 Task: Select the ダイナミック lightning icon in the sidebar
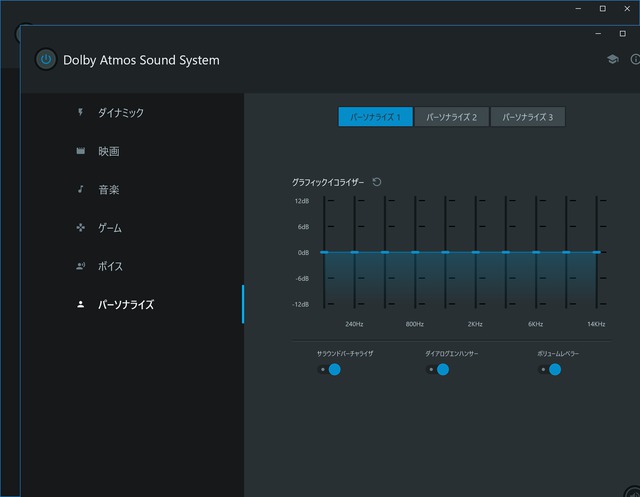tap(81, 113)
